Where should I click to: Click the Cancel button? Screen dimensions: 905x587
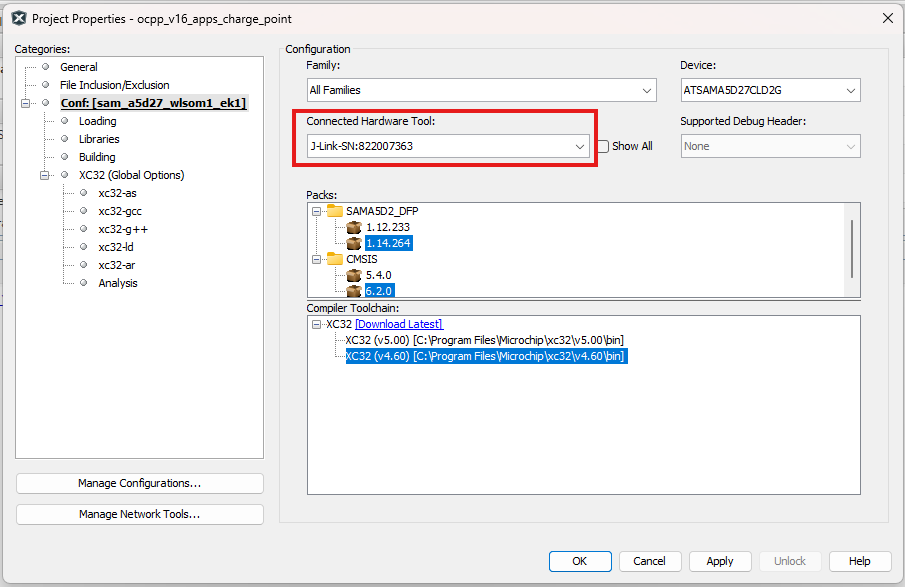(x=650, y=561)
